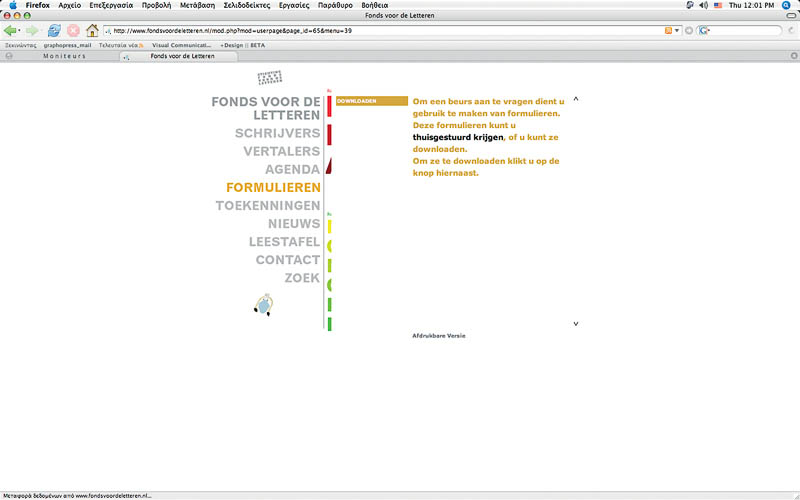Click the Forward arrow in the toolbar

click(x=32, y=31)
